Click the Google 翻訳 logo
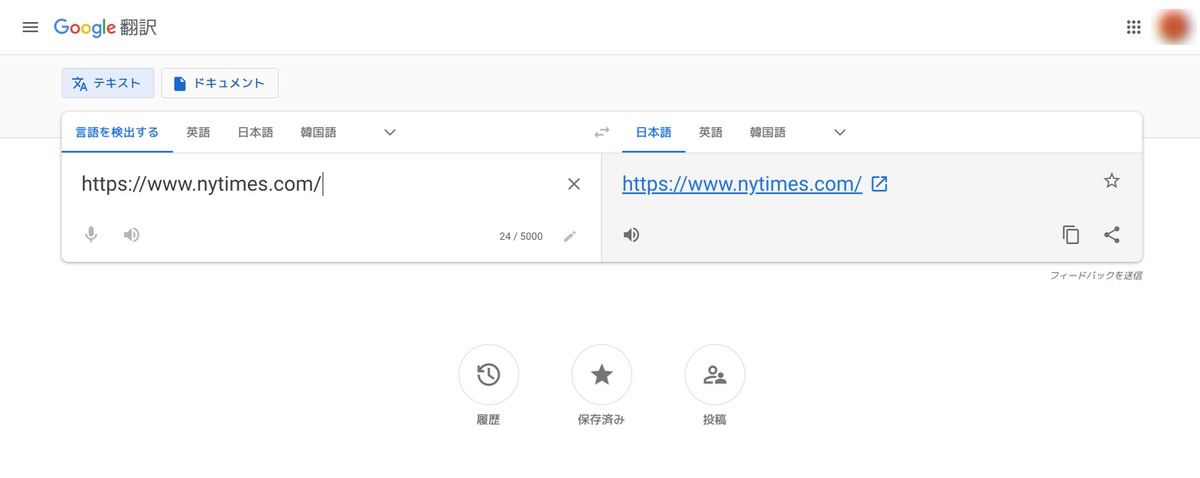The image size is (1200, 478). click(105, 27)
